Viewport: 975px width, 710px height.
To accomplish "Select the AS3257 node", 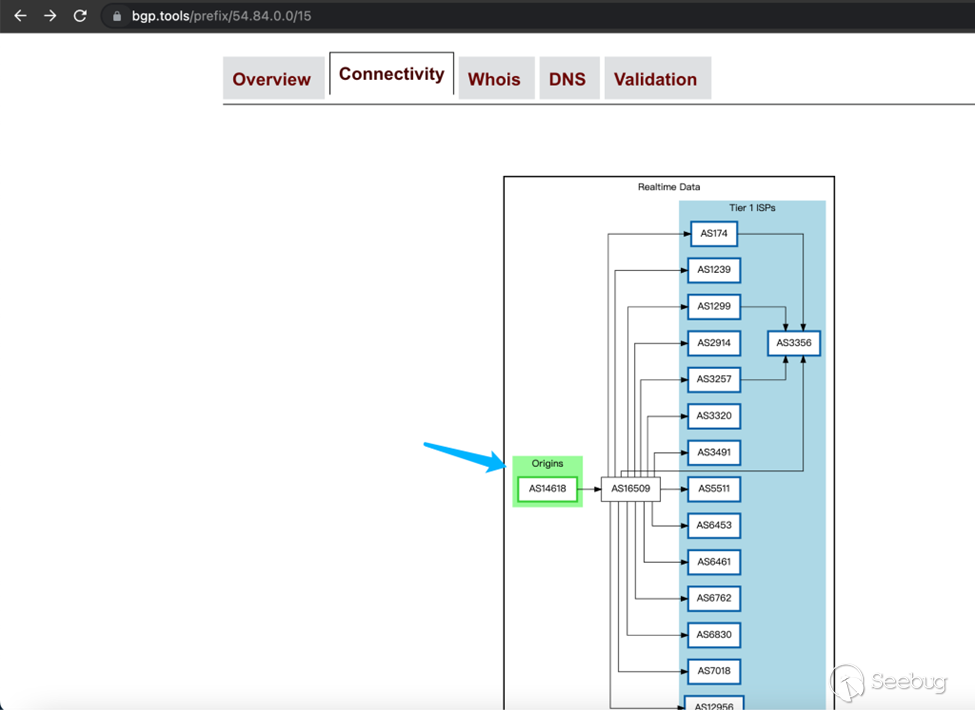I will coord(714,379).
